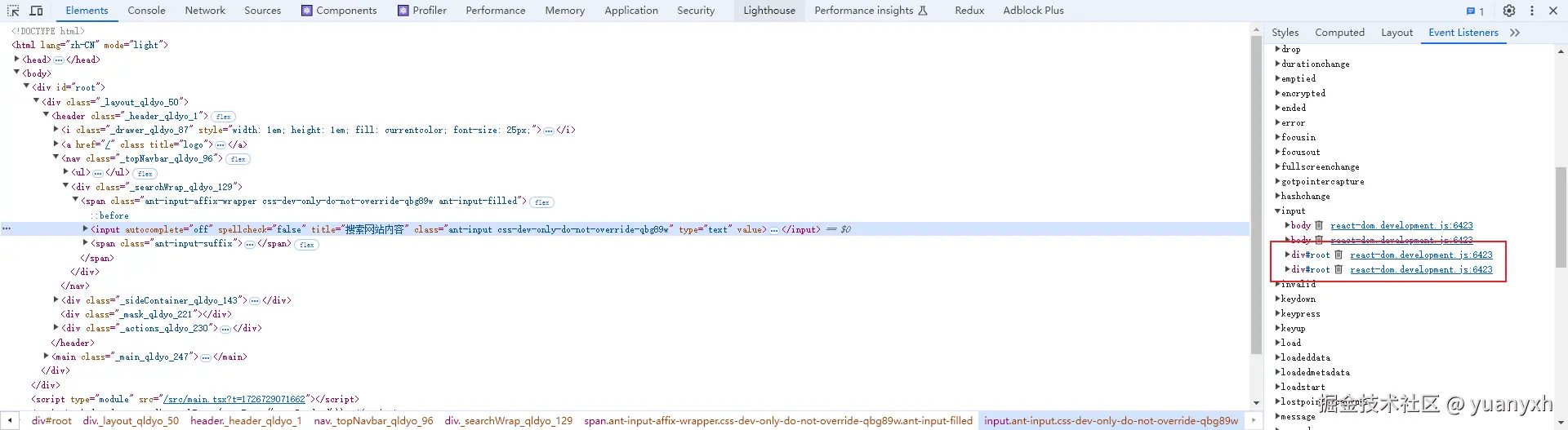Collapse the input event listener group

(x=1278, y=211)
